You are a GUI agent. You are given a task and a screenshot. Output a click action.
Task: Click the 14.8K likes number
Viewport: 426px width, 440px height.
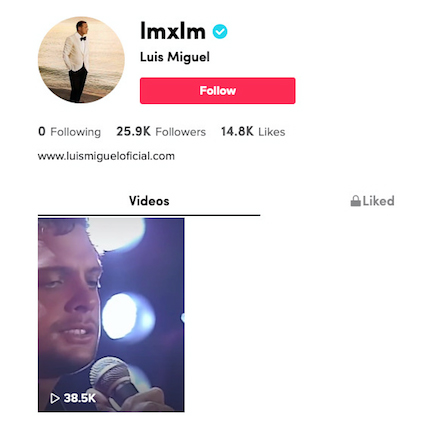tap(237, 131)
